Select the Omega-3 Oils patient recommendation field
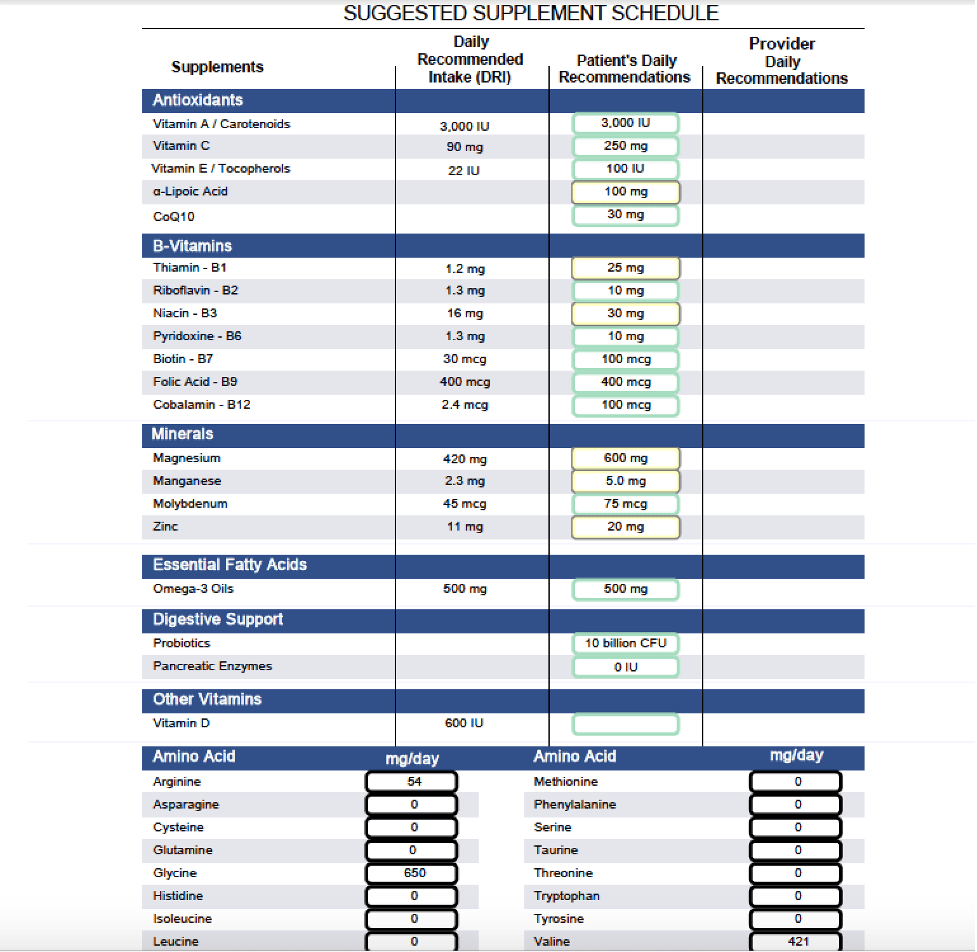The image size is (977, 952). tap(625, 589)
